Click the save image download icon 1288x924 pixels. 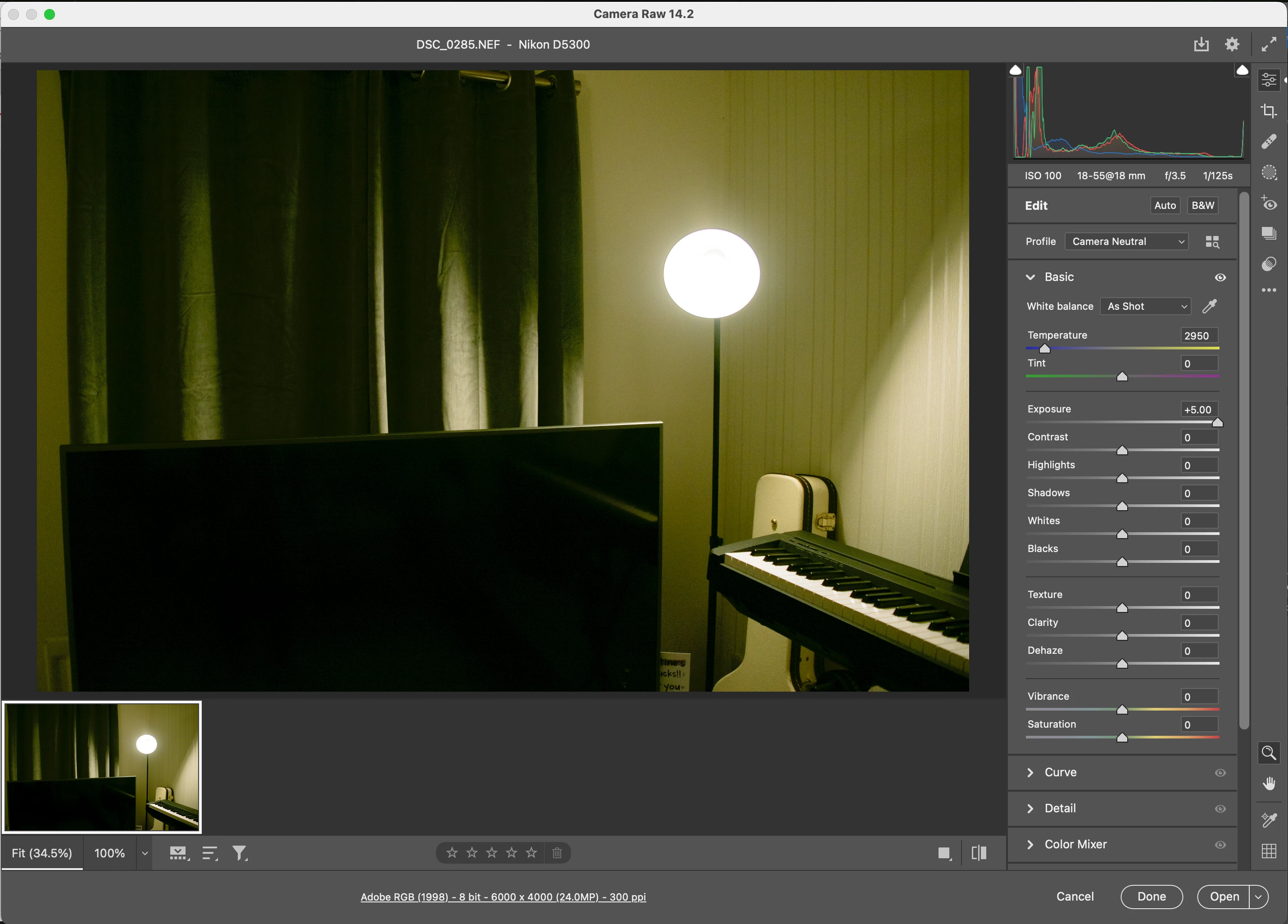1201,44
